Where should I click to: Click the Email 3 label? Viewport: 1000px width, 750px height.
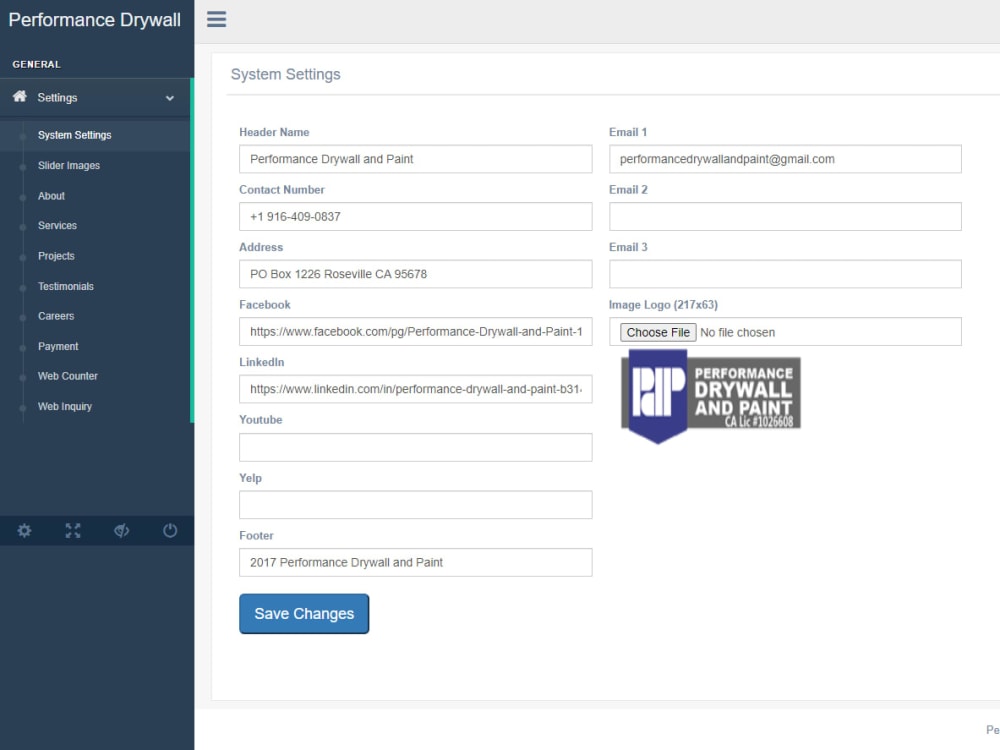coord(628,247)
